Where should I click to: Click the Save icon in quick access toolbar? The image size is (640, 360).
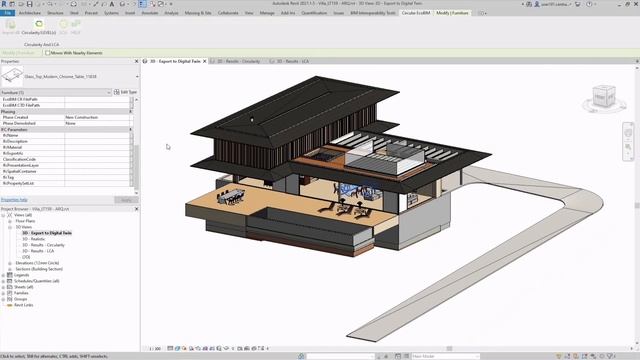coord(29,4)
